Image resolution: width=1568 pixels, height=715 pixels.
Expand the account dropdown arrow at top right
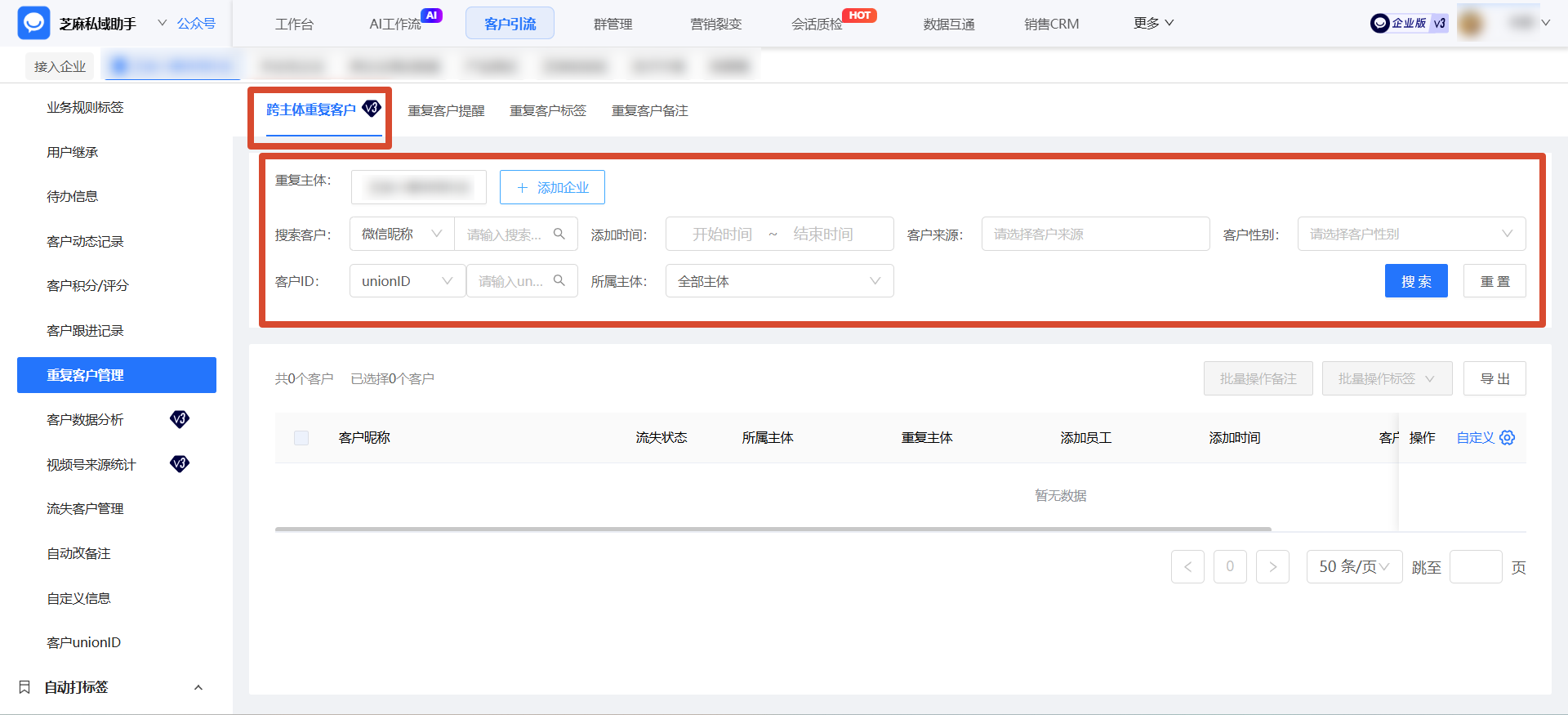[x=1545, y=23]
